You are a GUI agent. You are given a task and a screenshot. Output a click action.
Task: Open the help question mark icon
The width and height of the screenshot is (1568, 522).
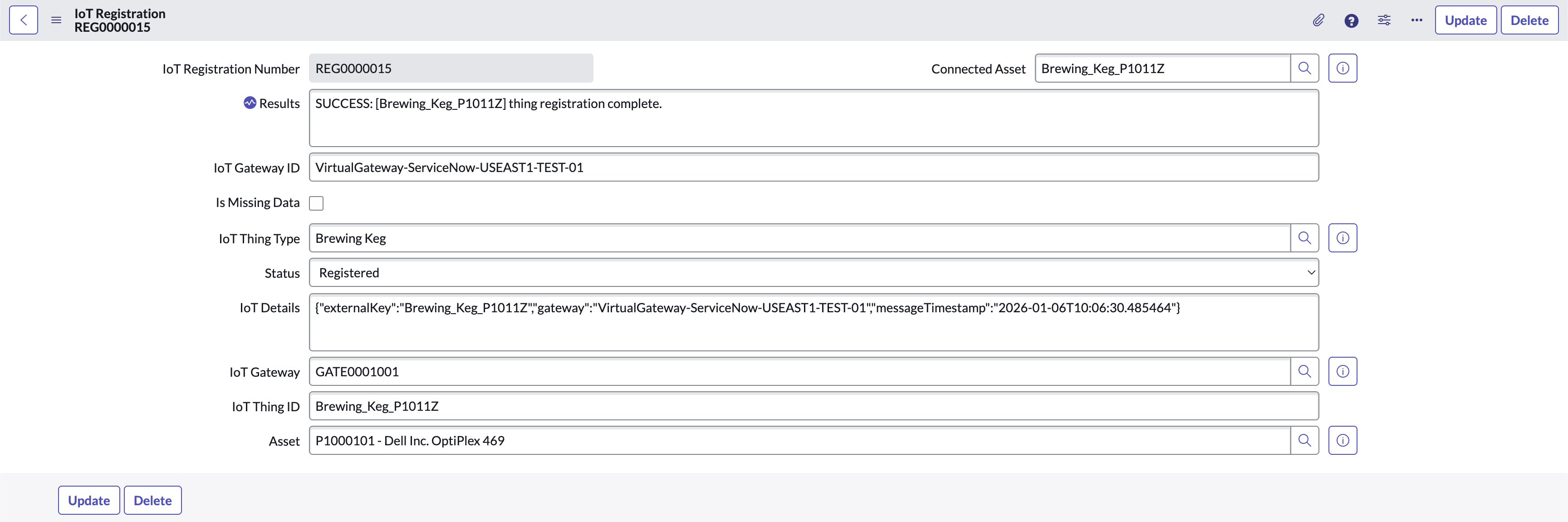(1351, 20)
